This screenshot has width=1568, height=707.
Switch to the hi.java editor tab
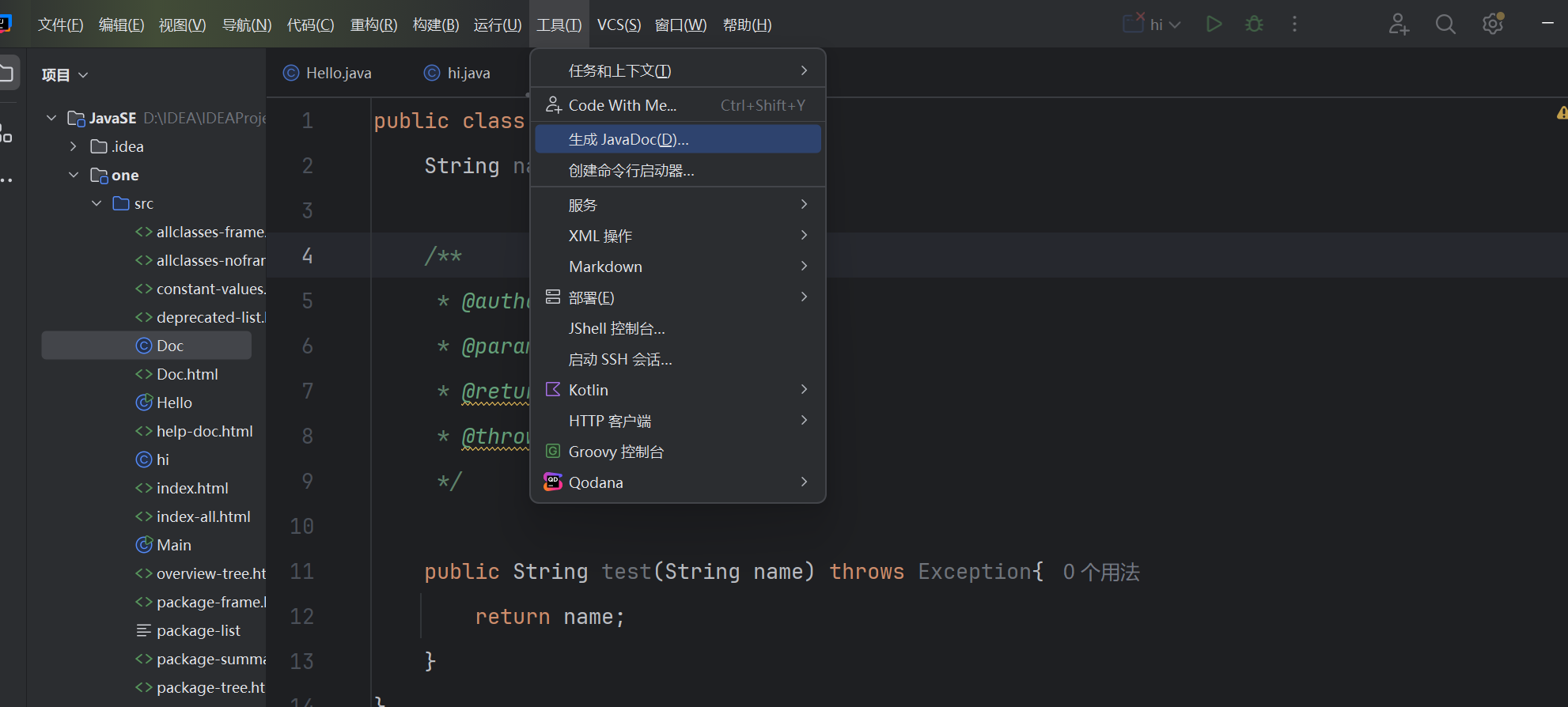pyautogui.click(x=457, y=73)
